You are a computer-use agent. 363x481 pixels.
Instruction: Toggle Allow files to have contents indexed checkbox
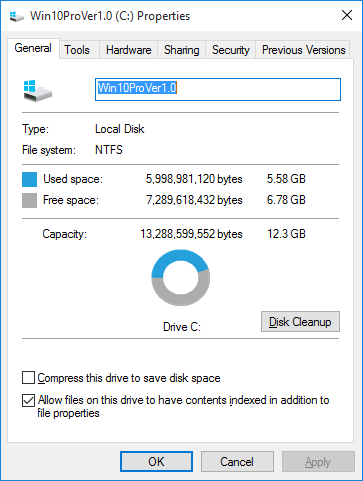28,400
